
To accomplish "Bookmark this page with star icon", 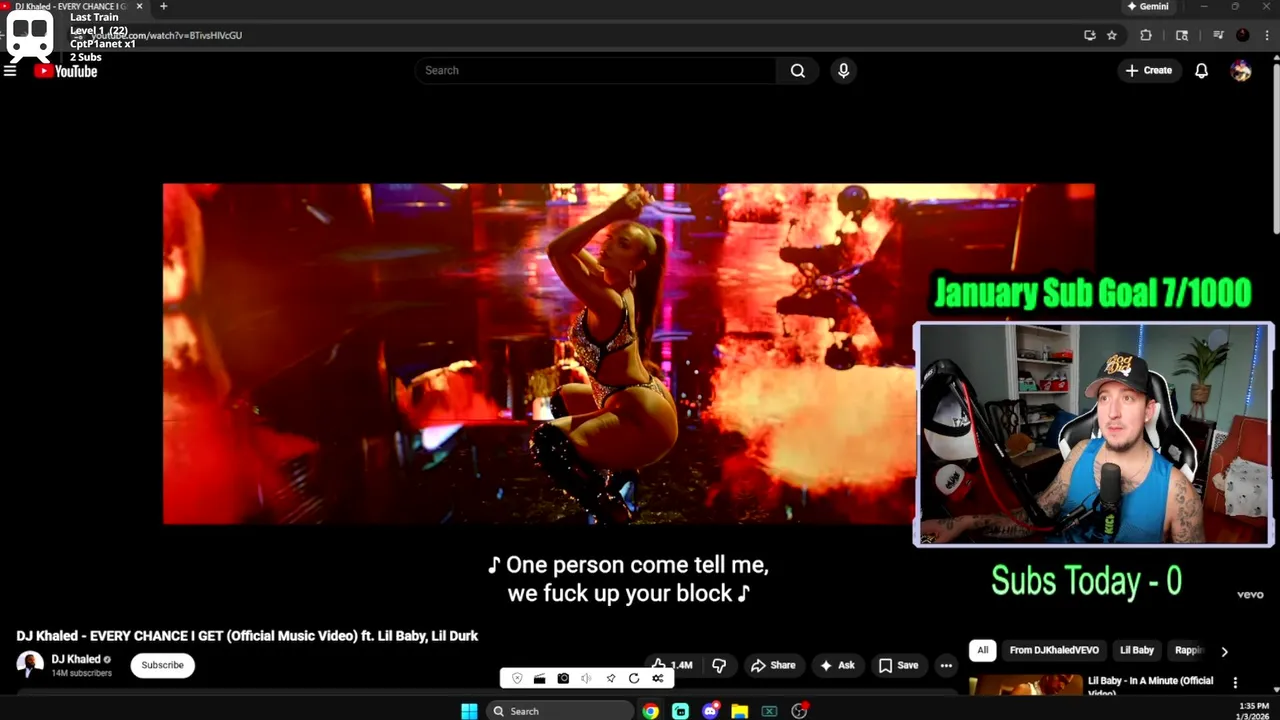I will [1111, 35].
